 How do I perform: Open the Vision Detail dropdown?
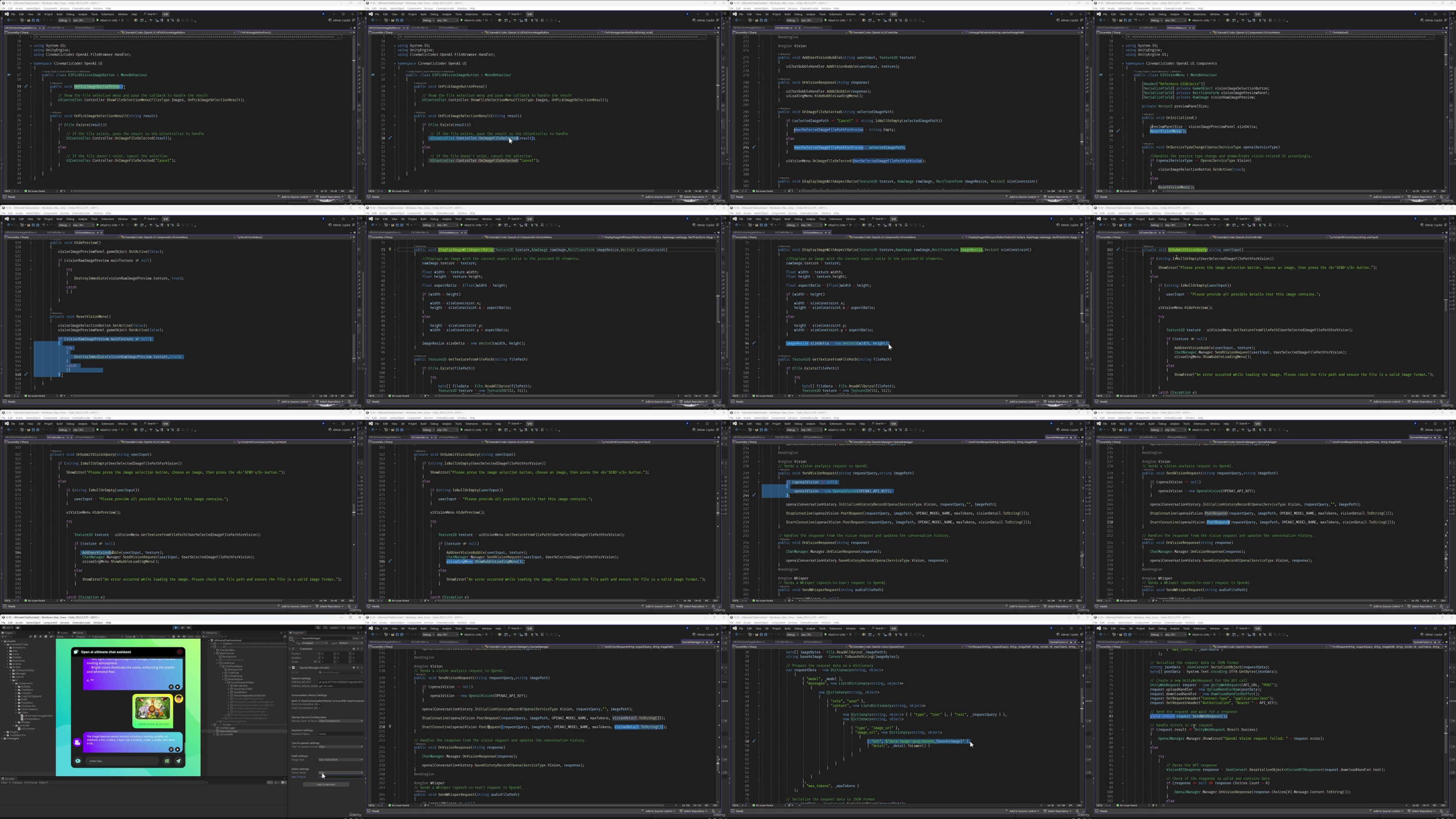point(341,773)
